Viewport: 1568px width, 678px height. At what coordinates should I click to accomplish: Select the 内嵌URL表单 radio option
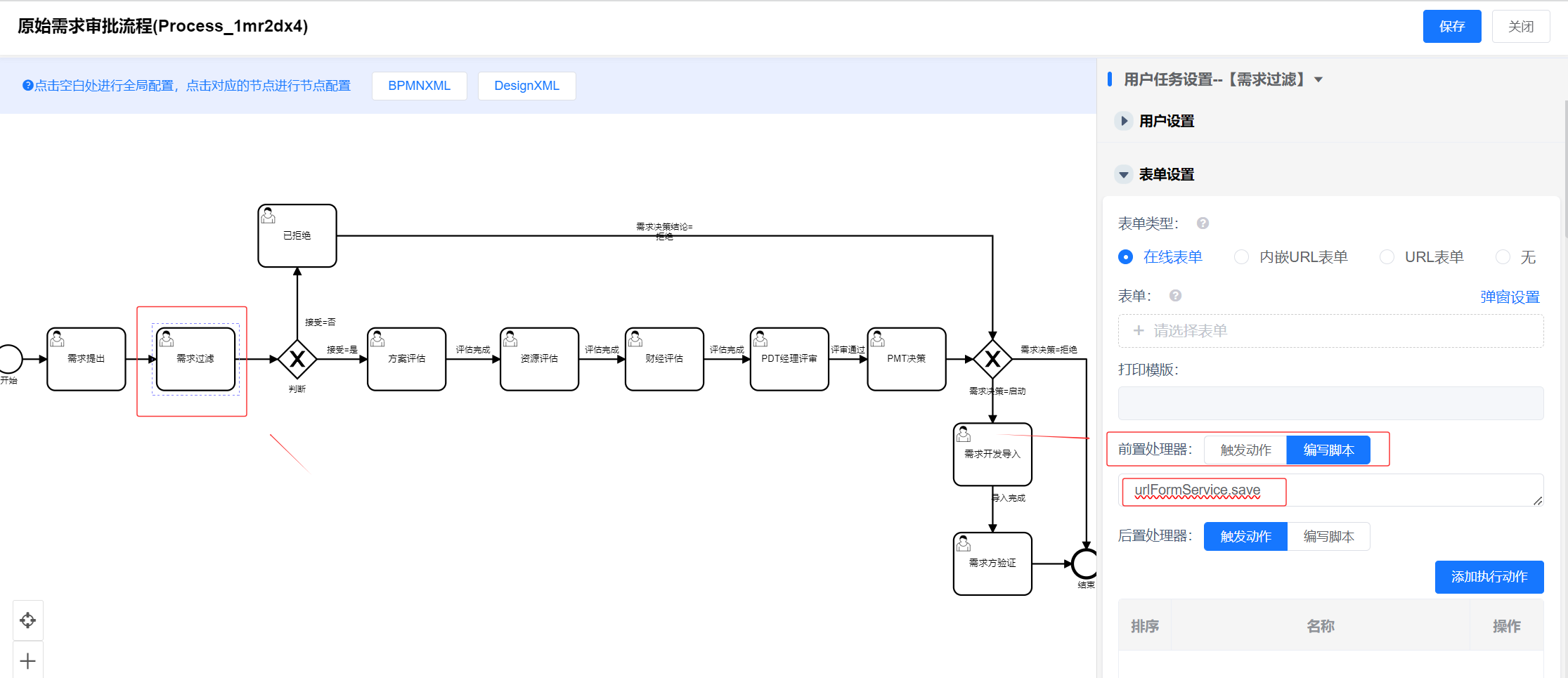(x=1242, y=257)
